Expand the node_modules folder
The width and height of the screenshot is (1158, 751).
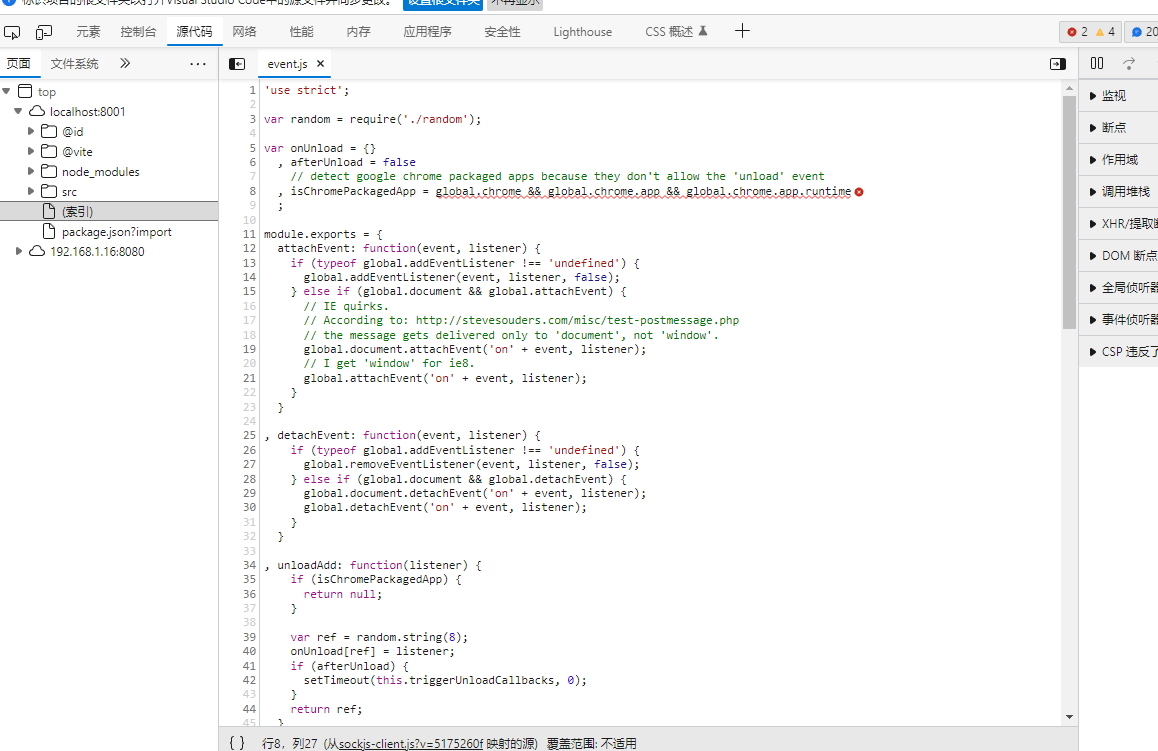31,172
